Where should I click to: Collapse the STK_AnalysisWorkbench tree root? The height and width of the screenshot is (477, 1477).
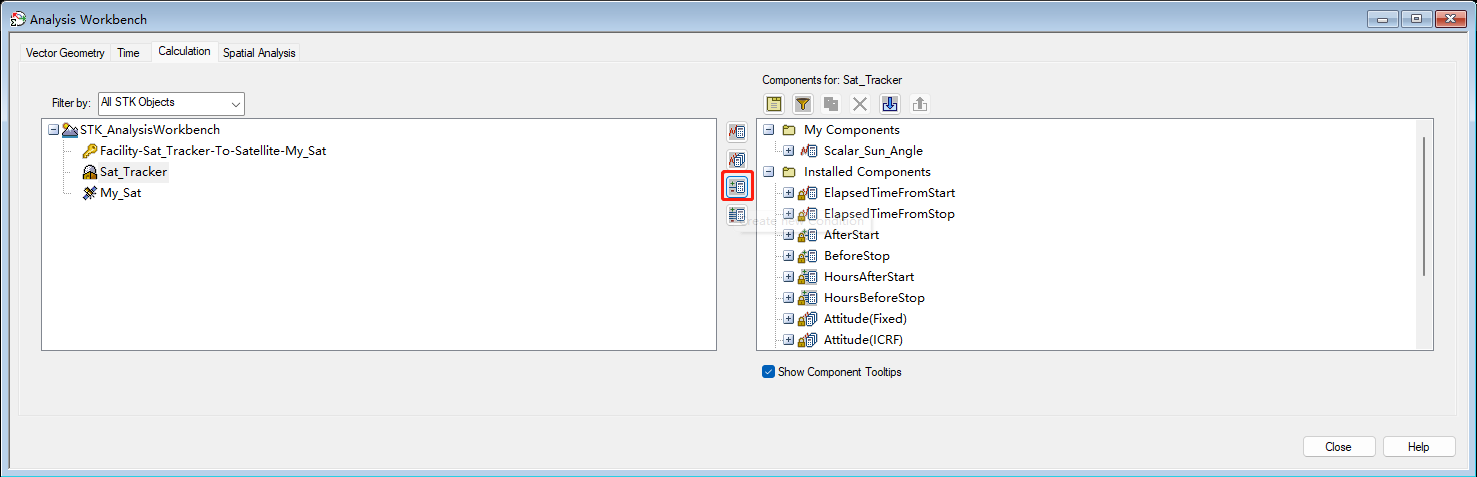(53, 130)
